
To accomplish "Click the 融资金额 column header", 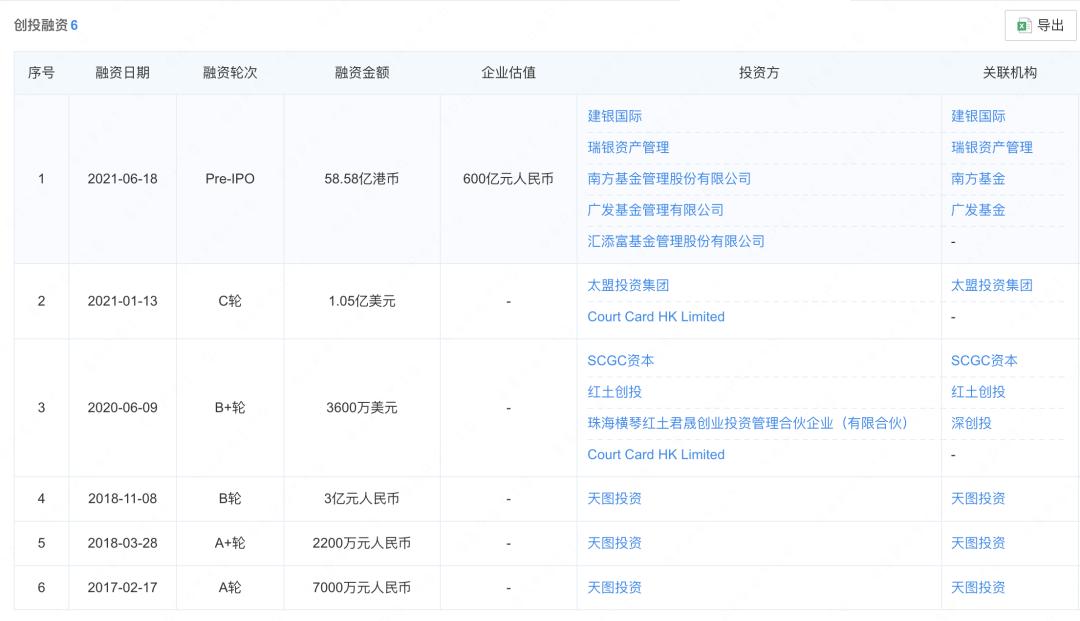I will pos(362,73).
